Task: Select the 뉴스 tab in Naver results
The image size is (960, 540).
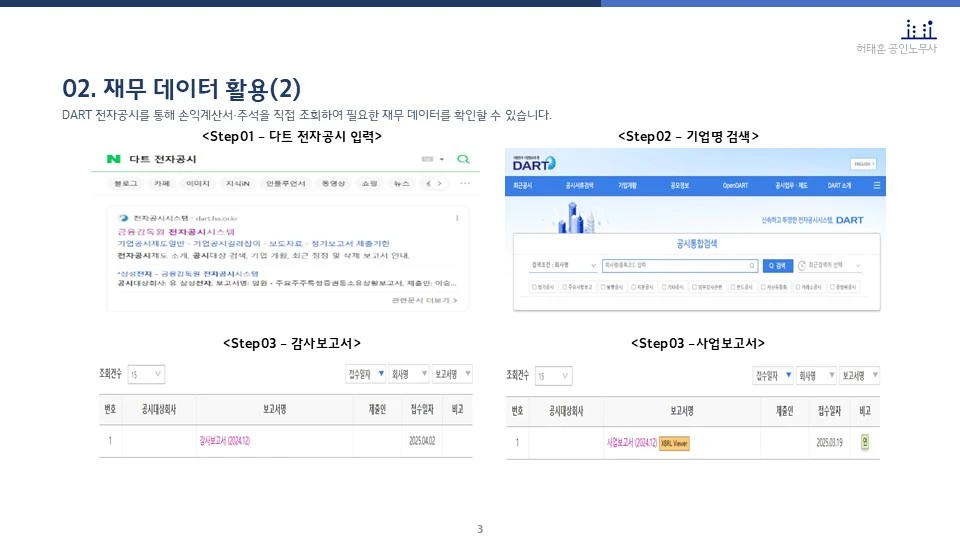Action: click(x=402, y=183)
